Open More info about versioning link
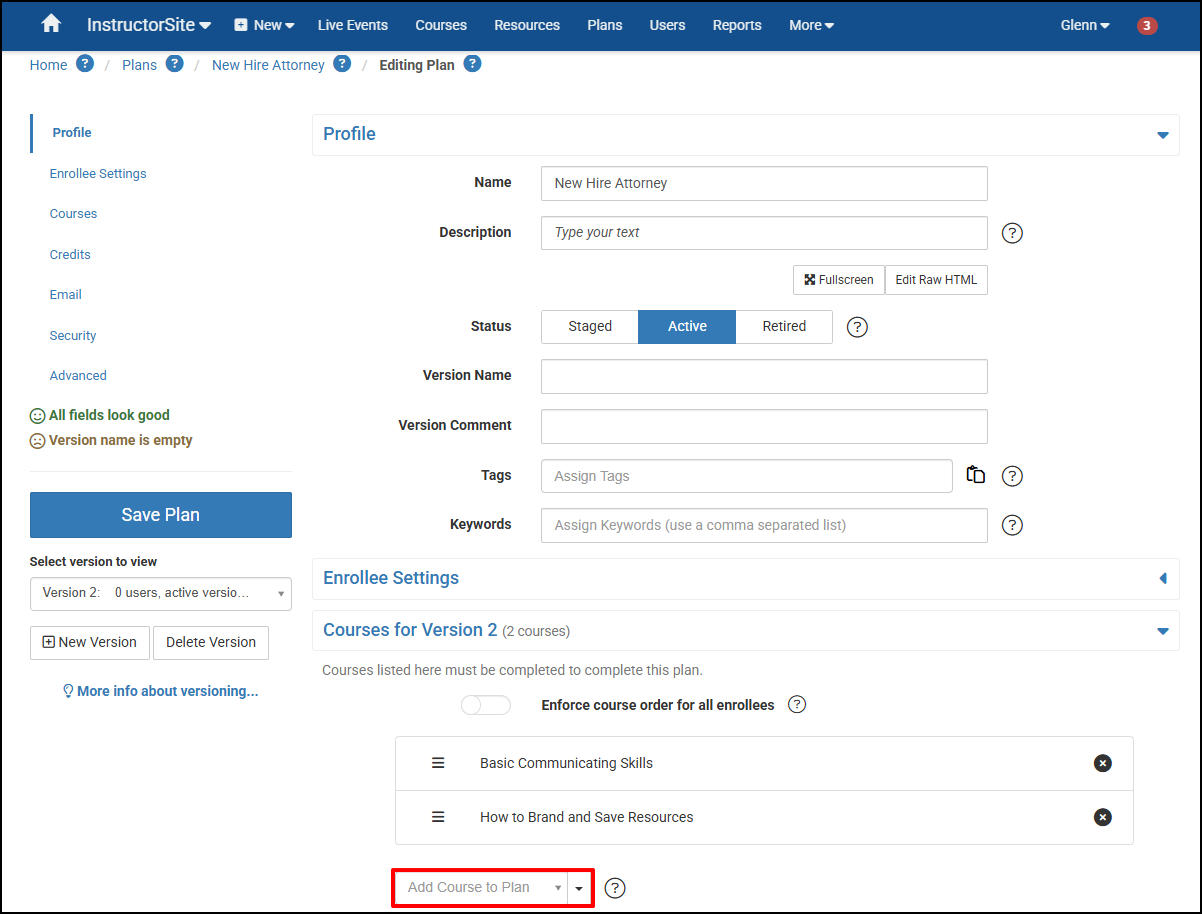This screenshot has height=914, width=1202. pos(161,691)
